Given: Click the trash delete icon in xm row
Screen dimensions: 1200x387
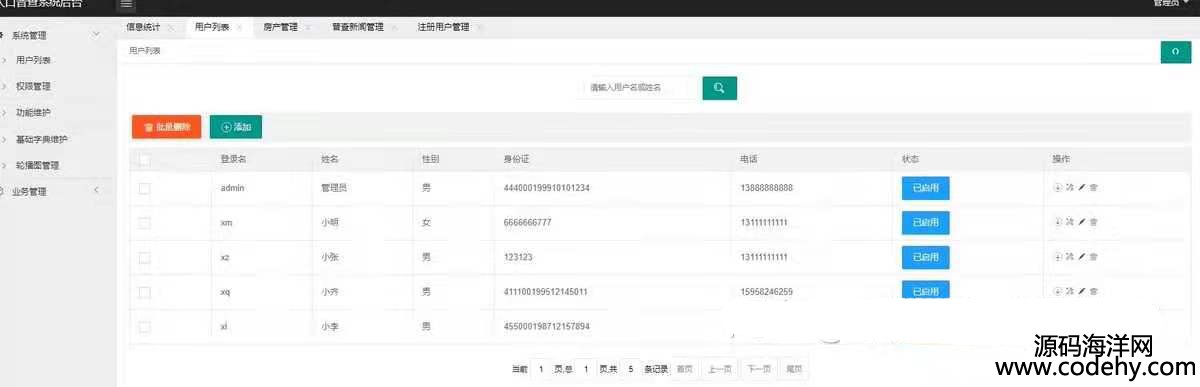Looking at the screenshot, I should click(1093, 222).
